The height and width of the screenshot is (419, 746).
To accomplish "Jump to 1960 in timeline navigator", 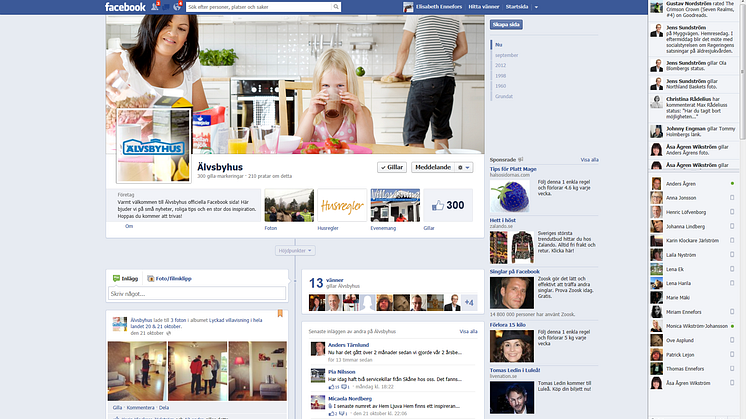I will pyautogui.click(x=500, y=86).
